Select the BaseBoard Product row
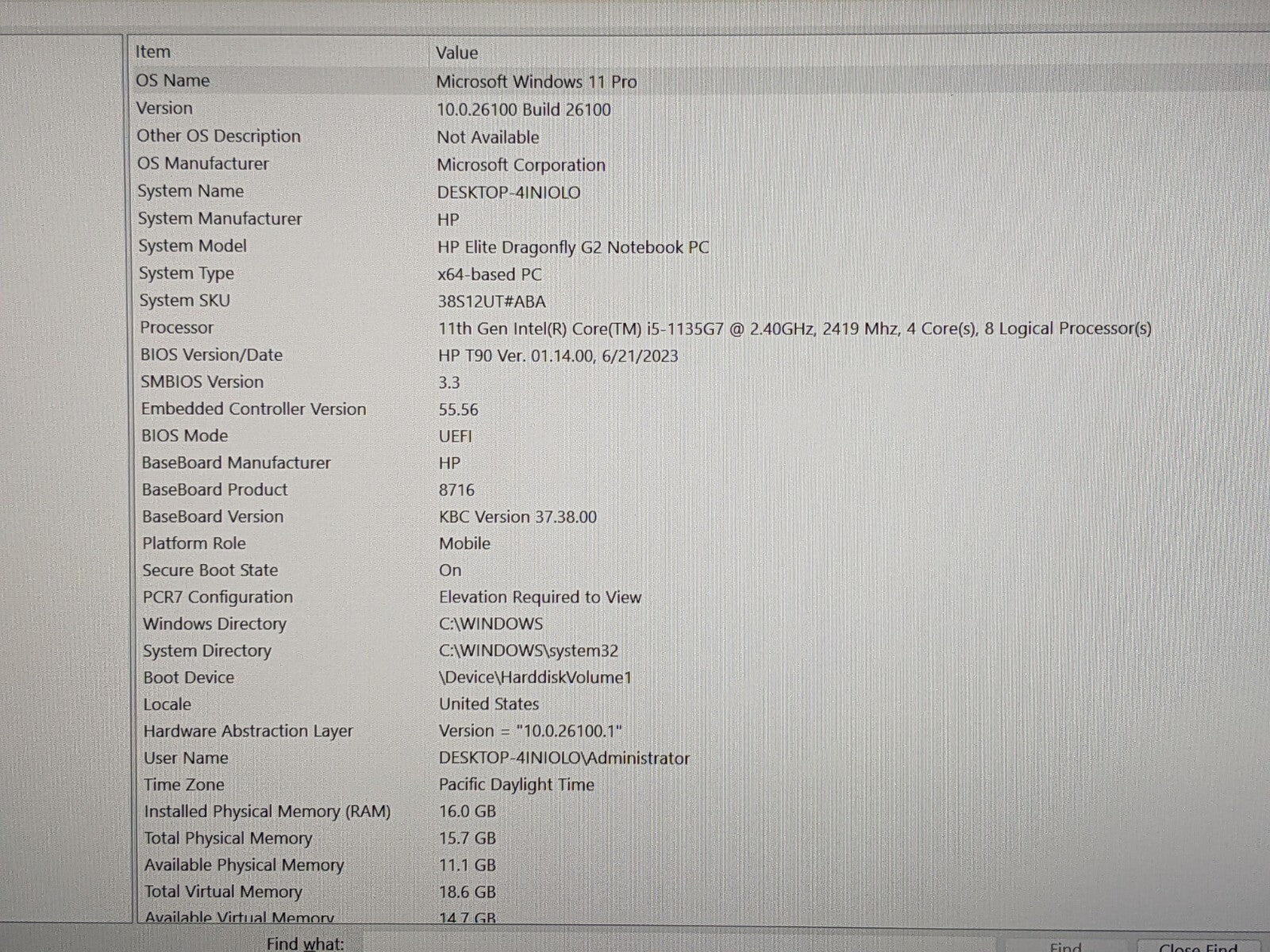The width and height of the screenshot is (1270, 952). (x=214, y=490)
